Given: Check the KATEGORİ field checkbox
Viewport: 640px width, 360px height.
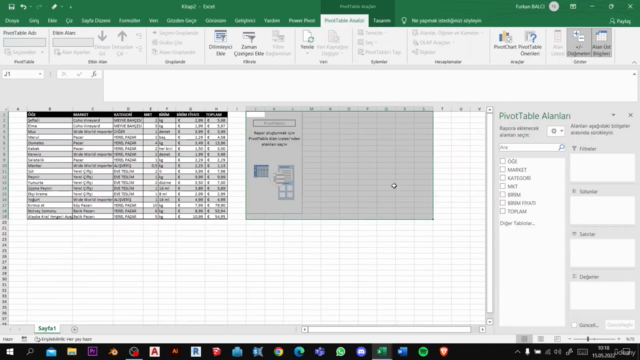Looking at the screenshot, I should 503,178.
